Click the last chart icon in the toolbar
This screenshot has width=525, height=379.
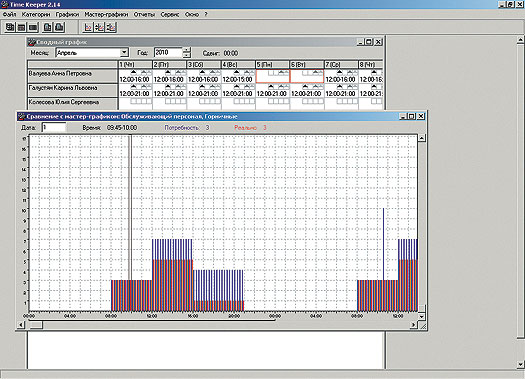click(110, 27)
